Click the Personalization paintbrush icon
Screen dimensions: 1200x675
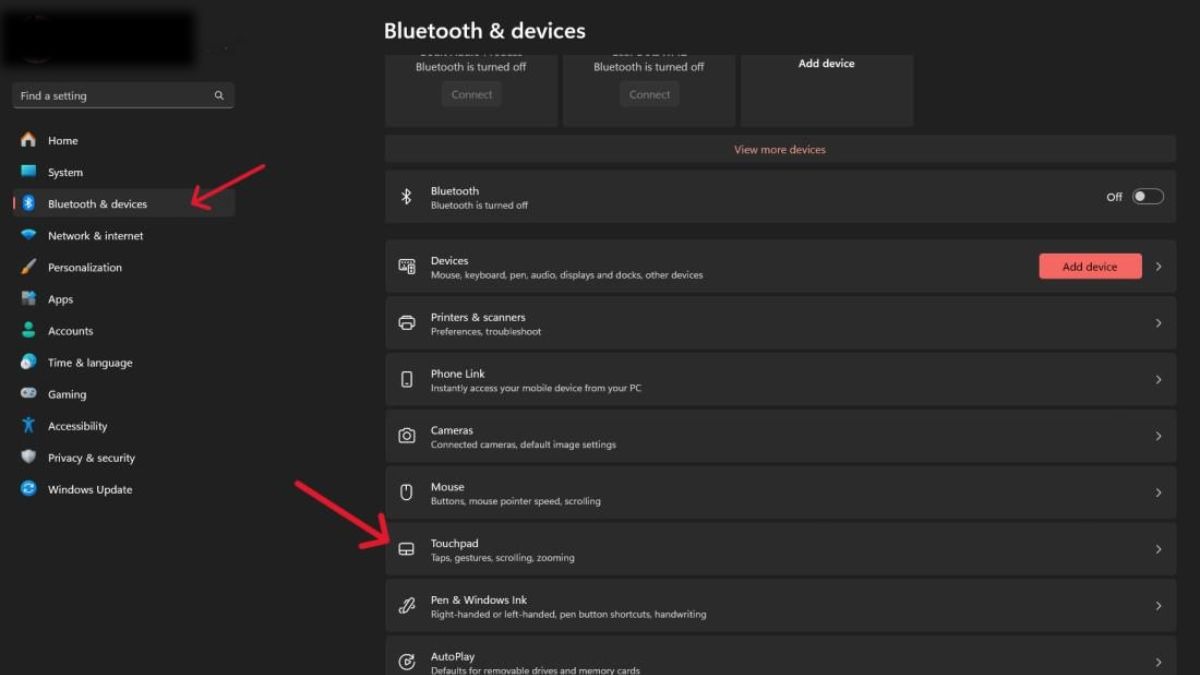[28, 267]
